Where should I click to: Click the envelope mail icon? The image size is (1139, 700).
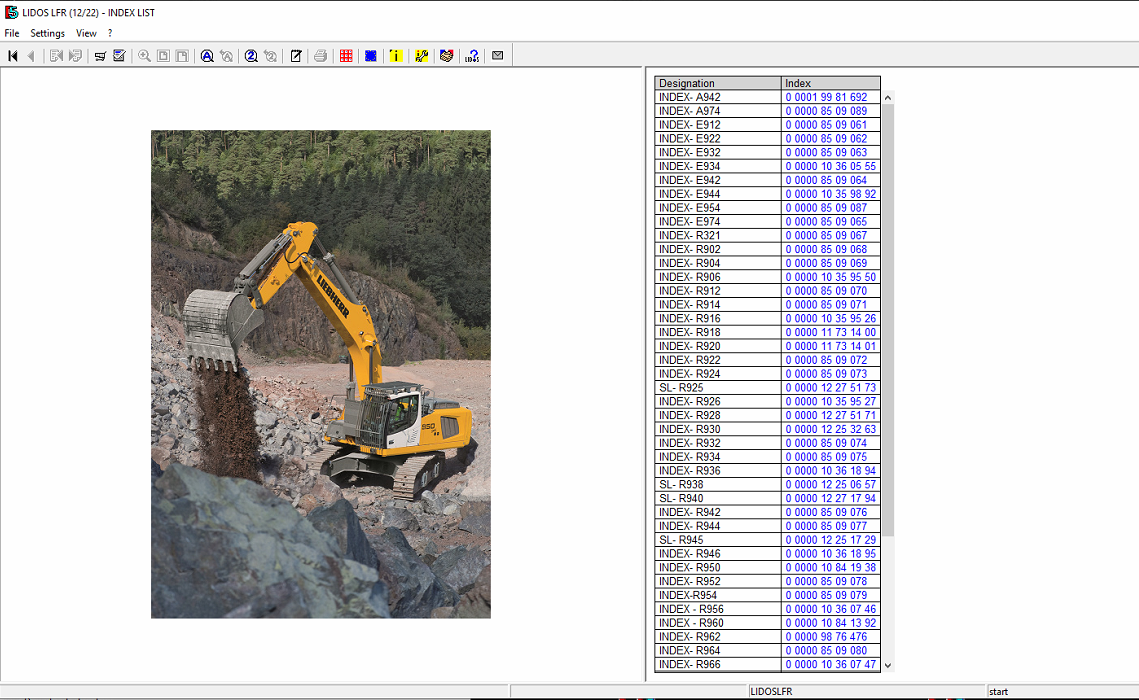pyautogui.click(x=498, y=56)
